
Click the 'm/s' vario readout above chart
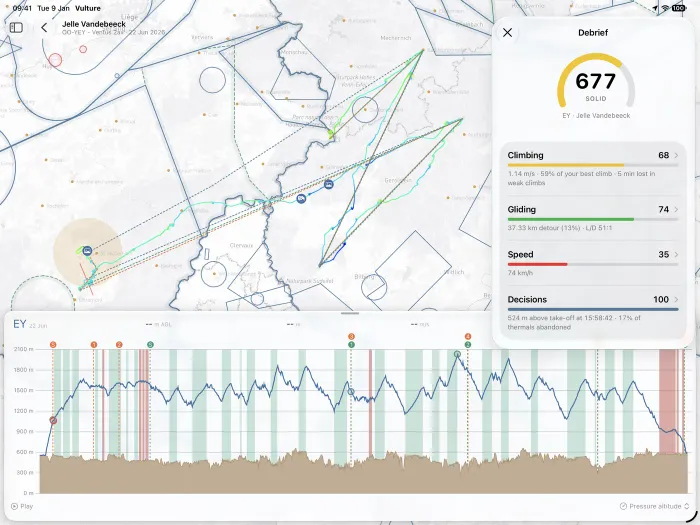420,325
